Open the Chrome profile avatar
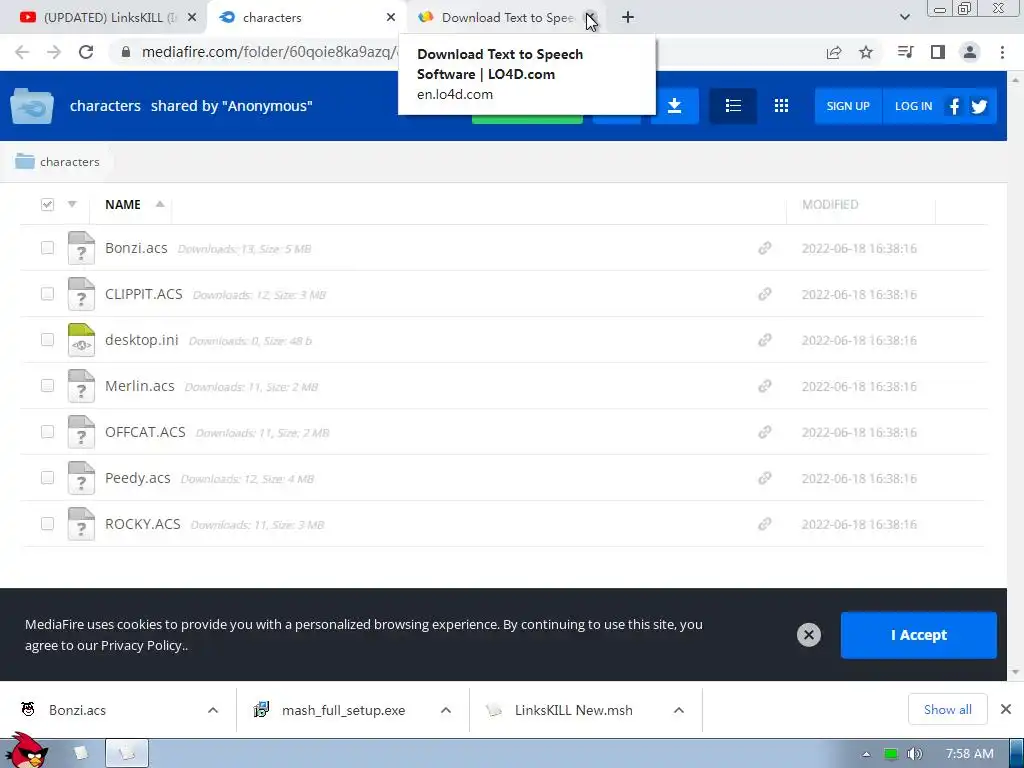The height and width of the screenshot is (768, 1024). click(x=970, y=52)
